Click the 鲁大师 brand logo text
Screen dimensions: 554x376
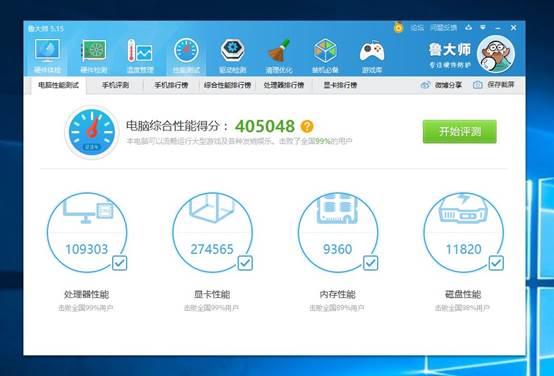click(449, 50)
